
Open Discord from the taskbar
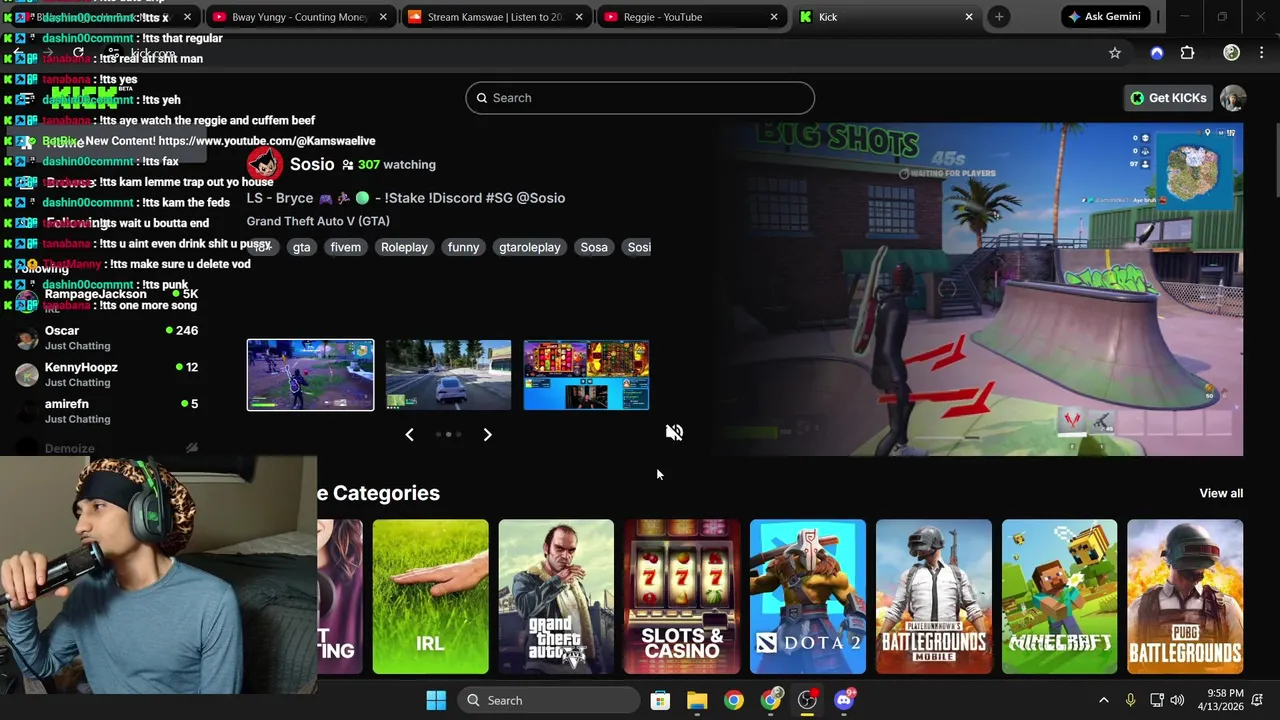point(844,701)
